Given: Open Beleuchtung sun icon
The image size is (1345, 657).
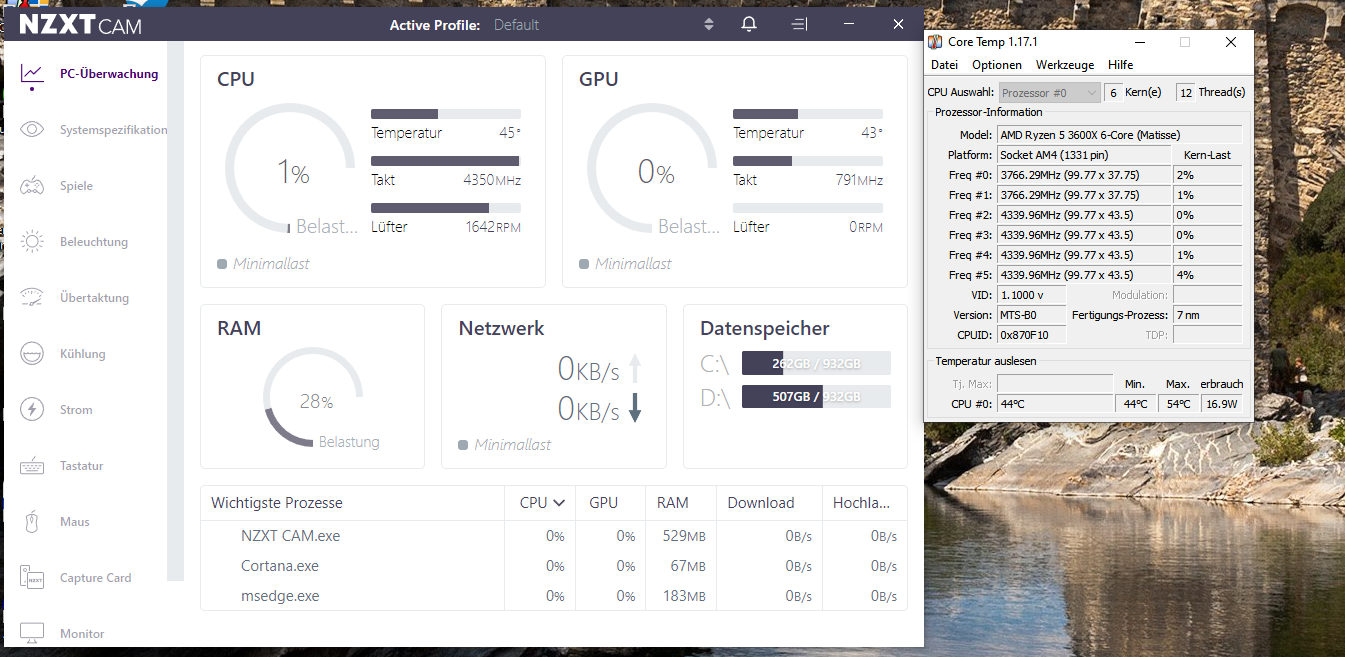Looking at the screenshot, I should [32, 242].
